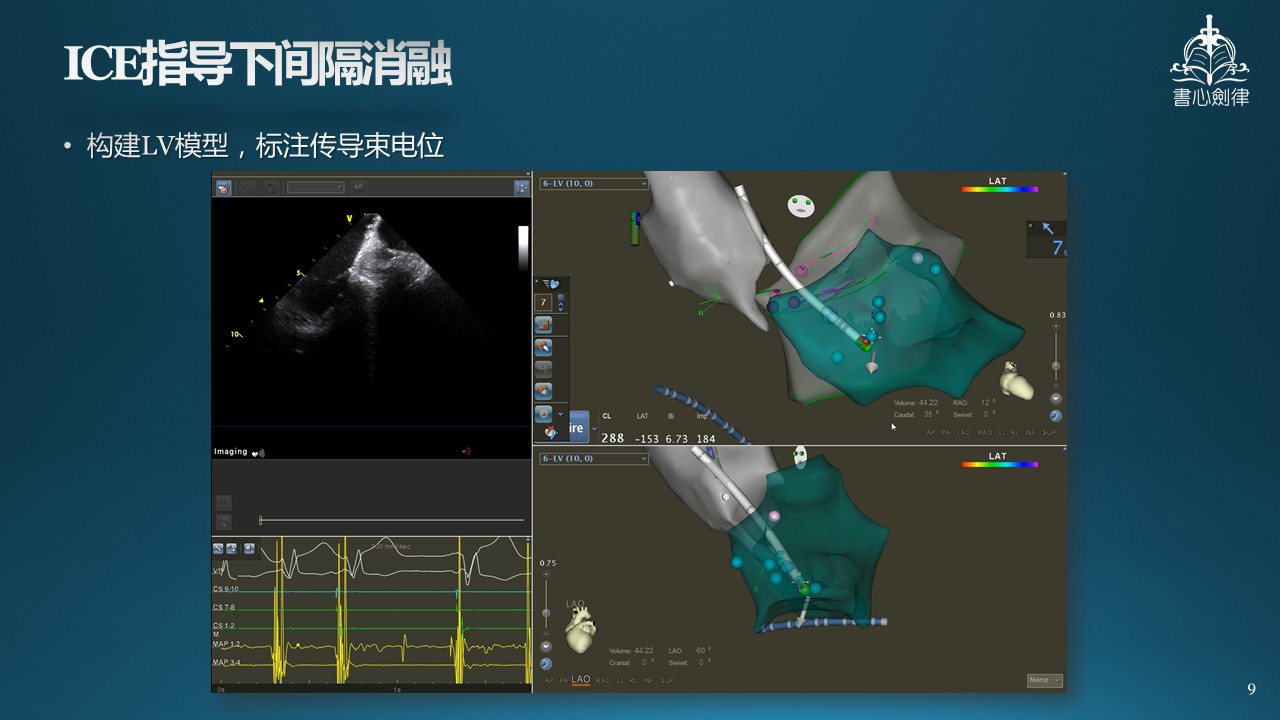Switch upper map to SUP view
1280x720 pixels.
click(1049, 433)
